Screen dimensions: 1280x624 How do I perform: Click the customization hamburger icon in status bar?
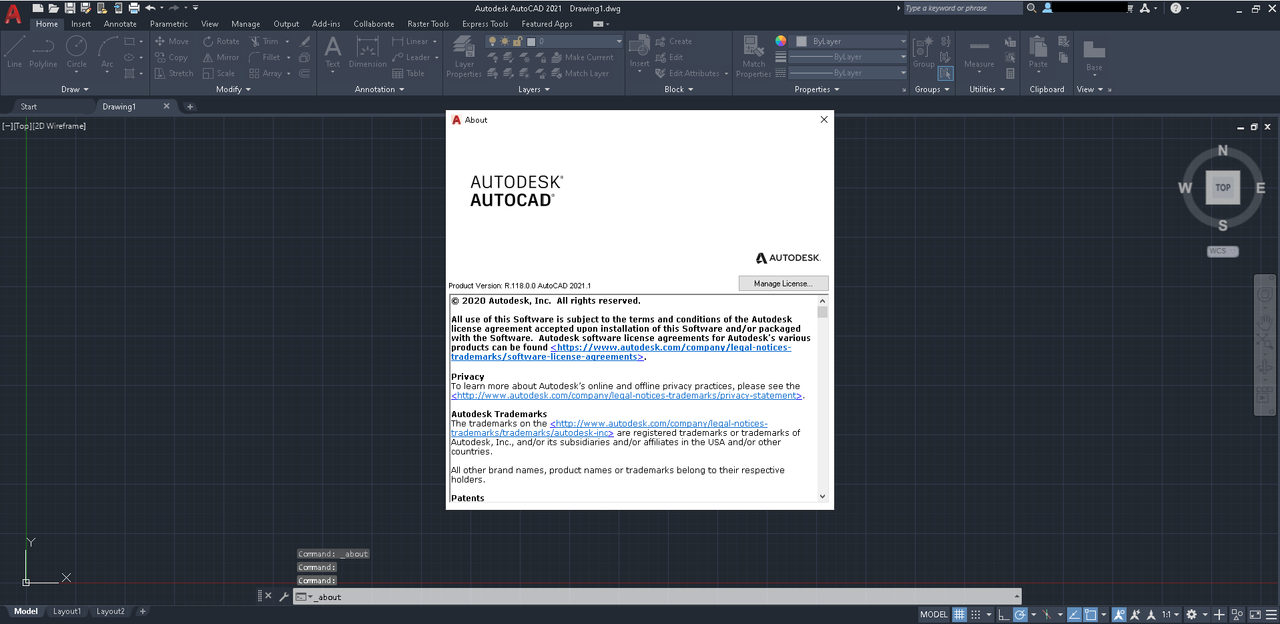pyautogui.click(x=1271, y=614)
